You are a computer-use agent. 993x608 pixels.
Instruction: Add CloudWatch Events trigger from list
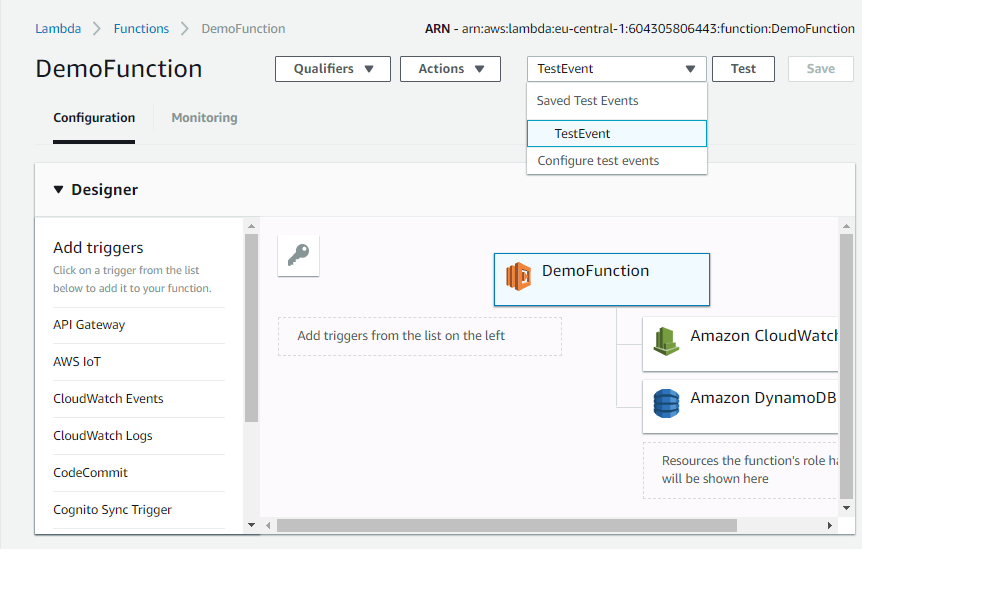(x=108, y=399)
